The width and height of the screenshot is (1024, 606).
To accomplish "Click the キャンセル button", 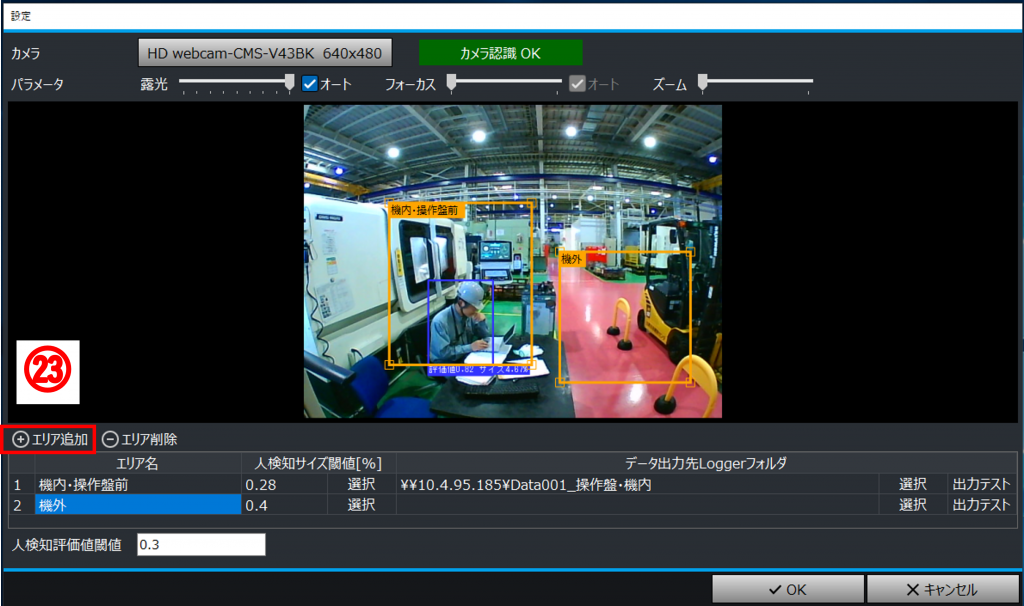I will pos(942,590).
